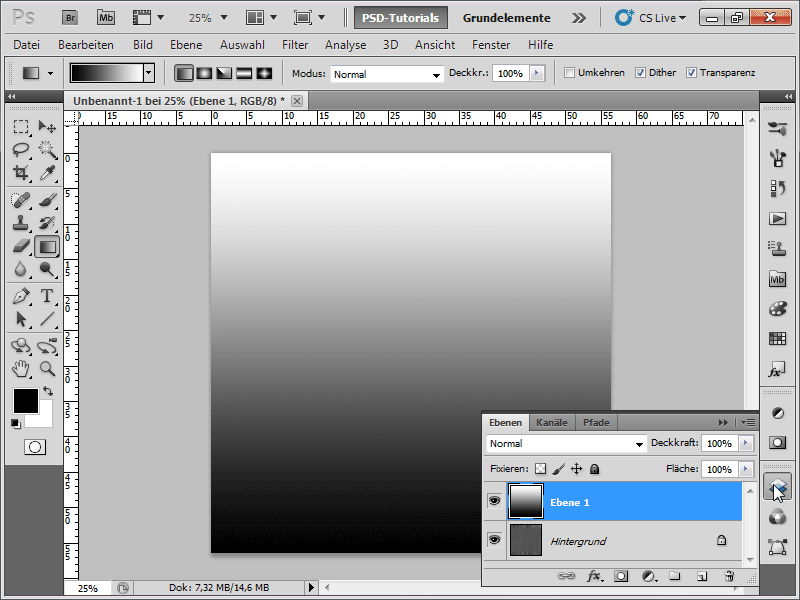This screenshot has width=800, height=600.
Task: Select the Dodge tool
Action: tap(47, 269)
